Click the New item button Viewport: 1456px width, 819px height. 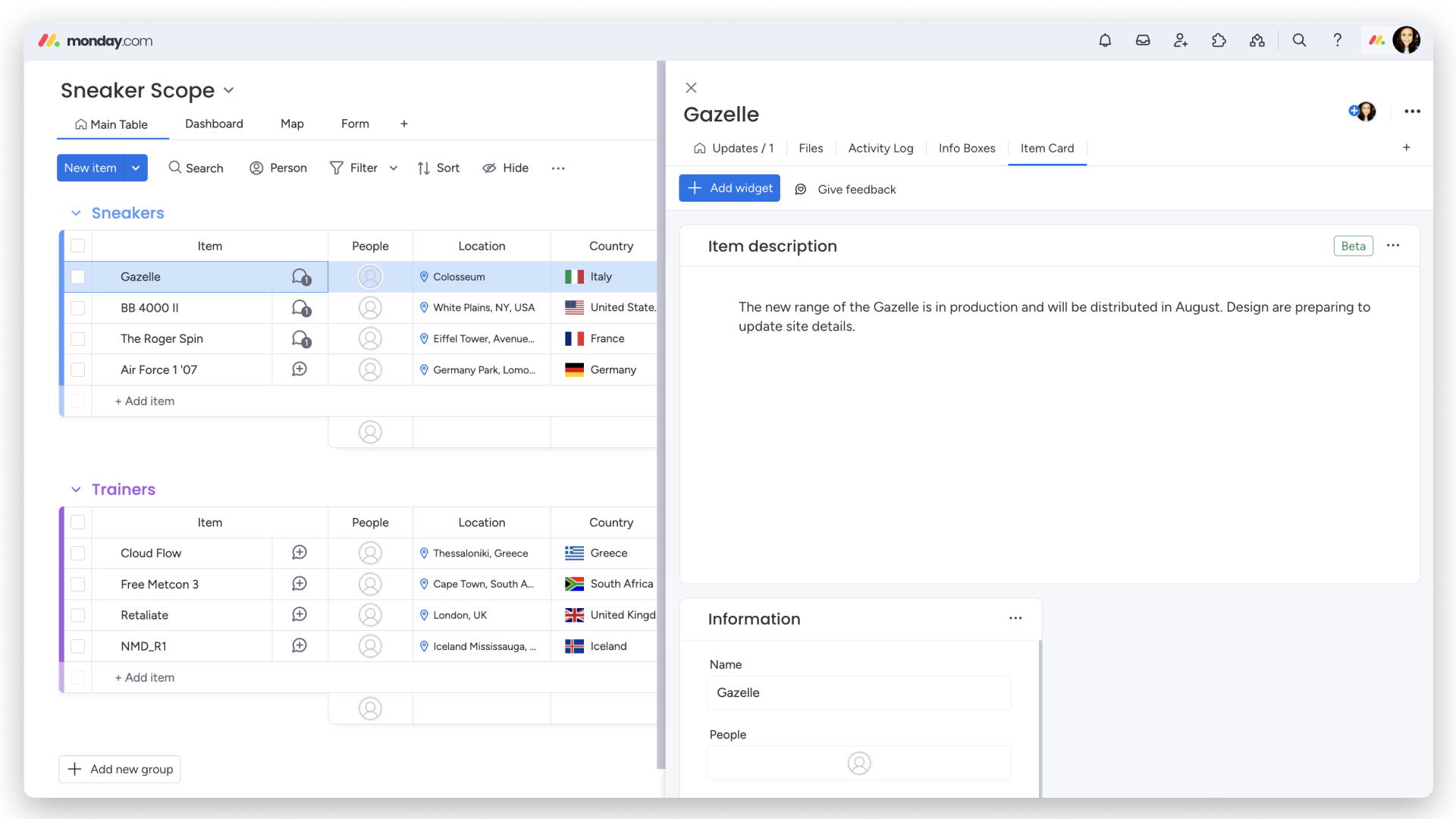coord(90,168)
